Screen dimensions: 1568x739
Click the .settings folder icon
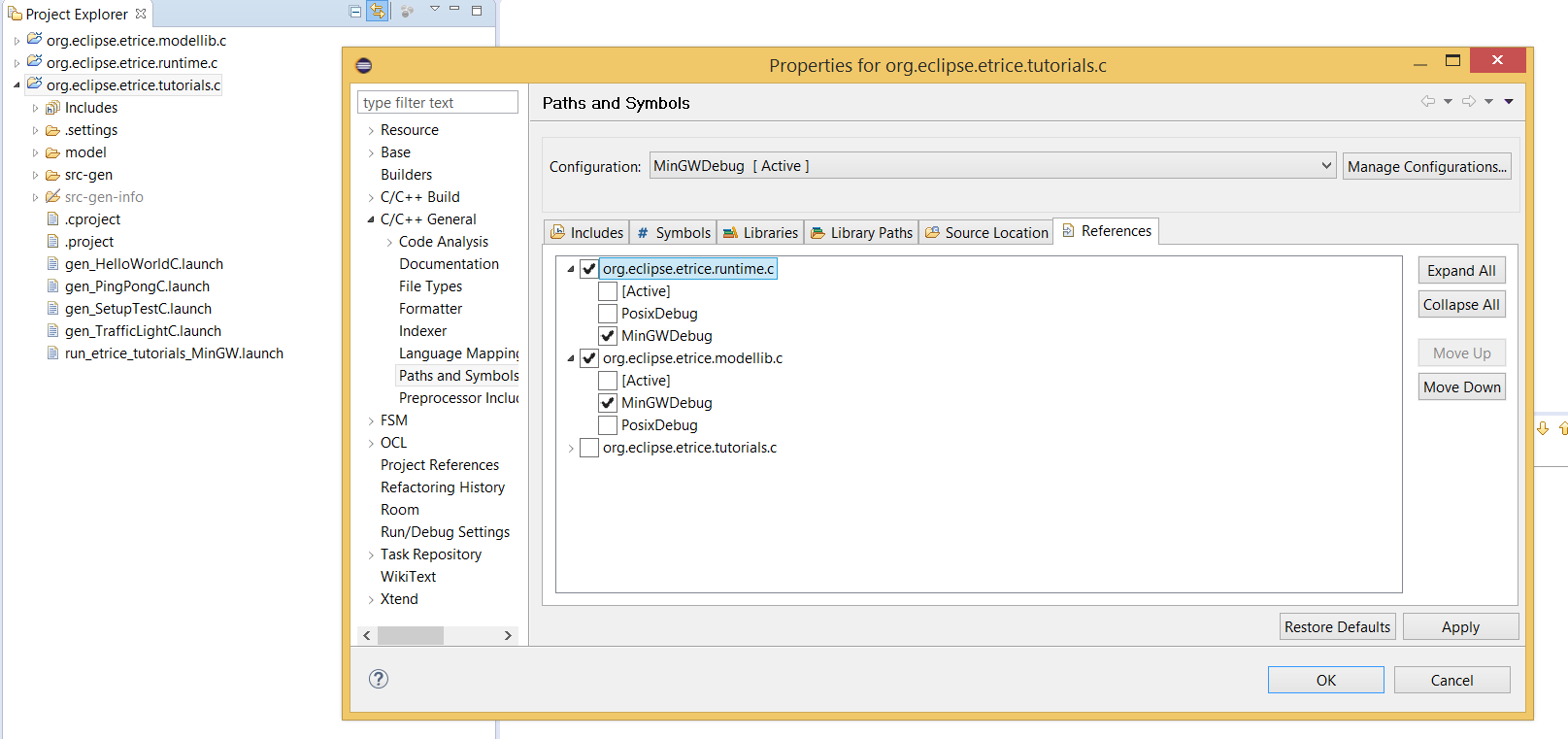coord(52,130)
